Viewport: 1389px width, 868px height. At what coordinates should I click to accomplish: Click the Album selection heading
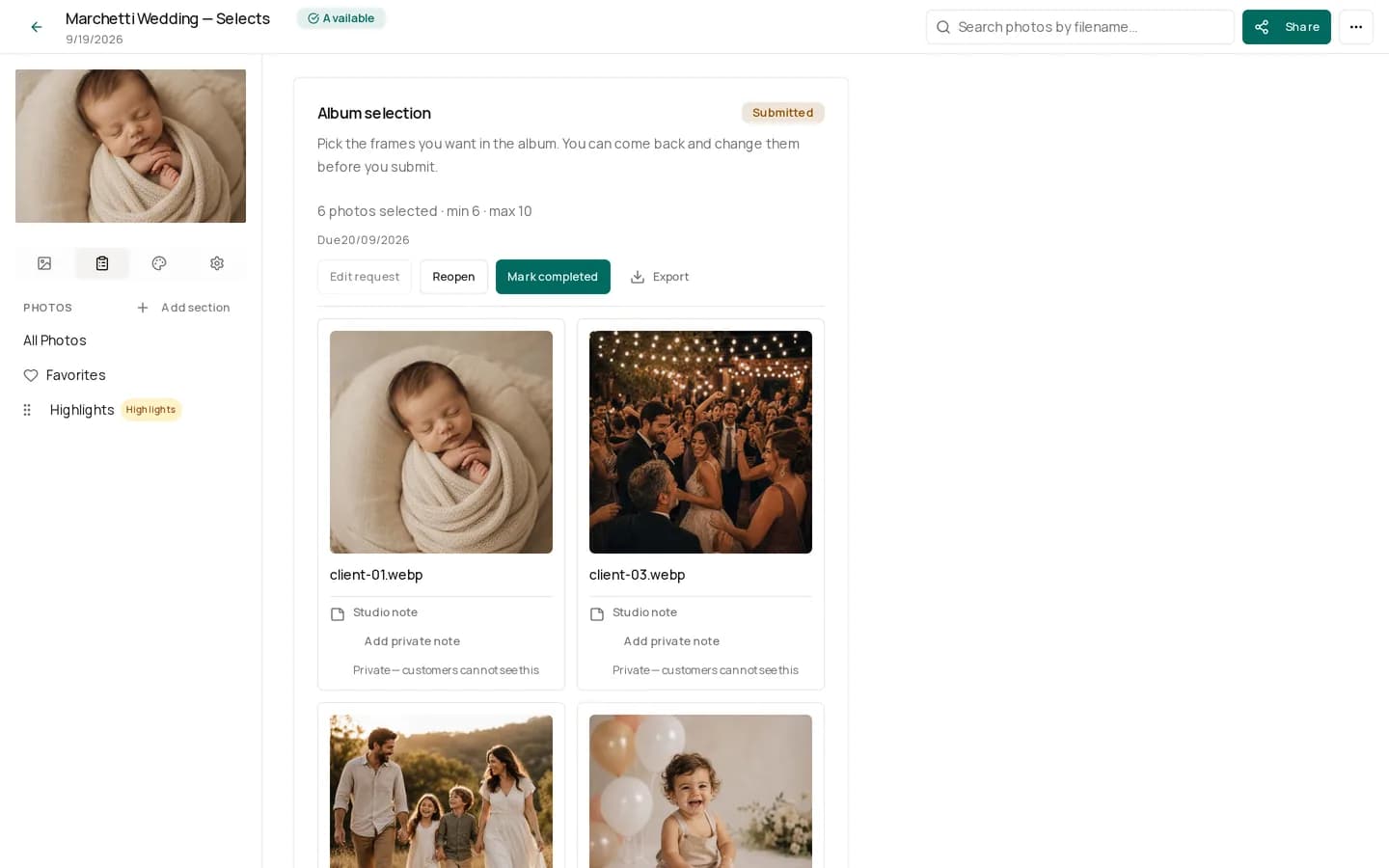tap(374, 113)
